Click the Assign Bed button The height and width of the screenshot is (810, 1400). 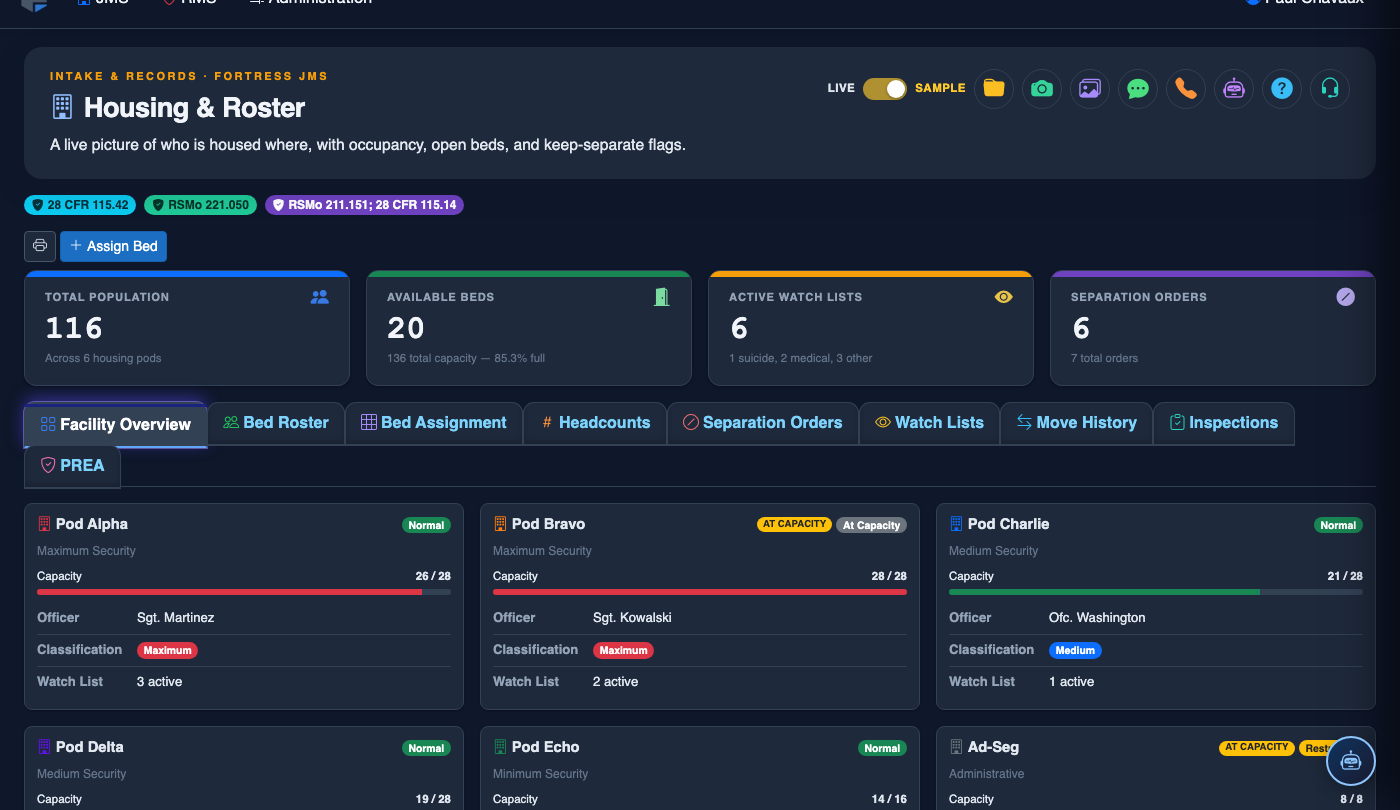114,246
